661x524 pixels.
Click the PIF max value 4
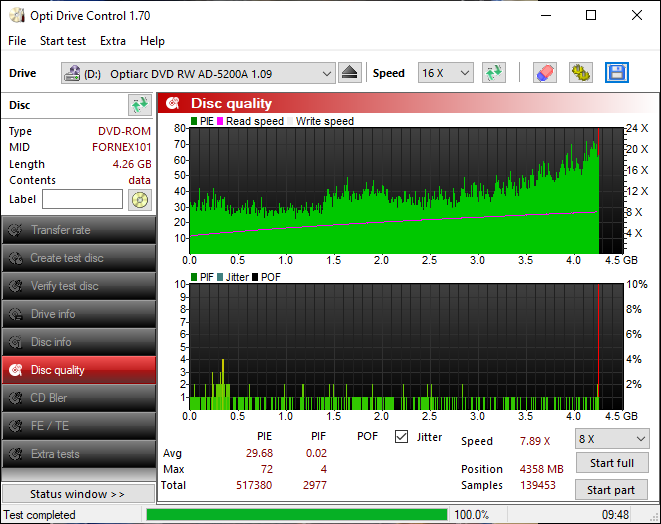[323, 469]
